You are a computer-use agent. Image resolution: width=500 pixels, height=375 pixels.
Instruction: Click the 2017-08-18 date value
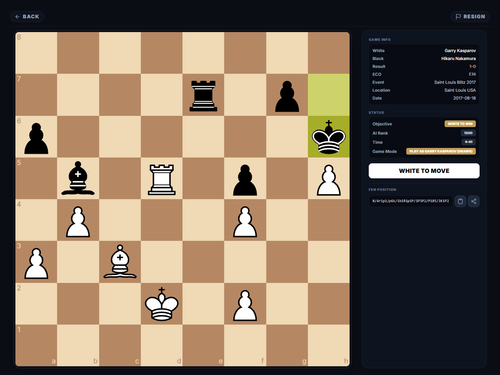tap(464, 98)
